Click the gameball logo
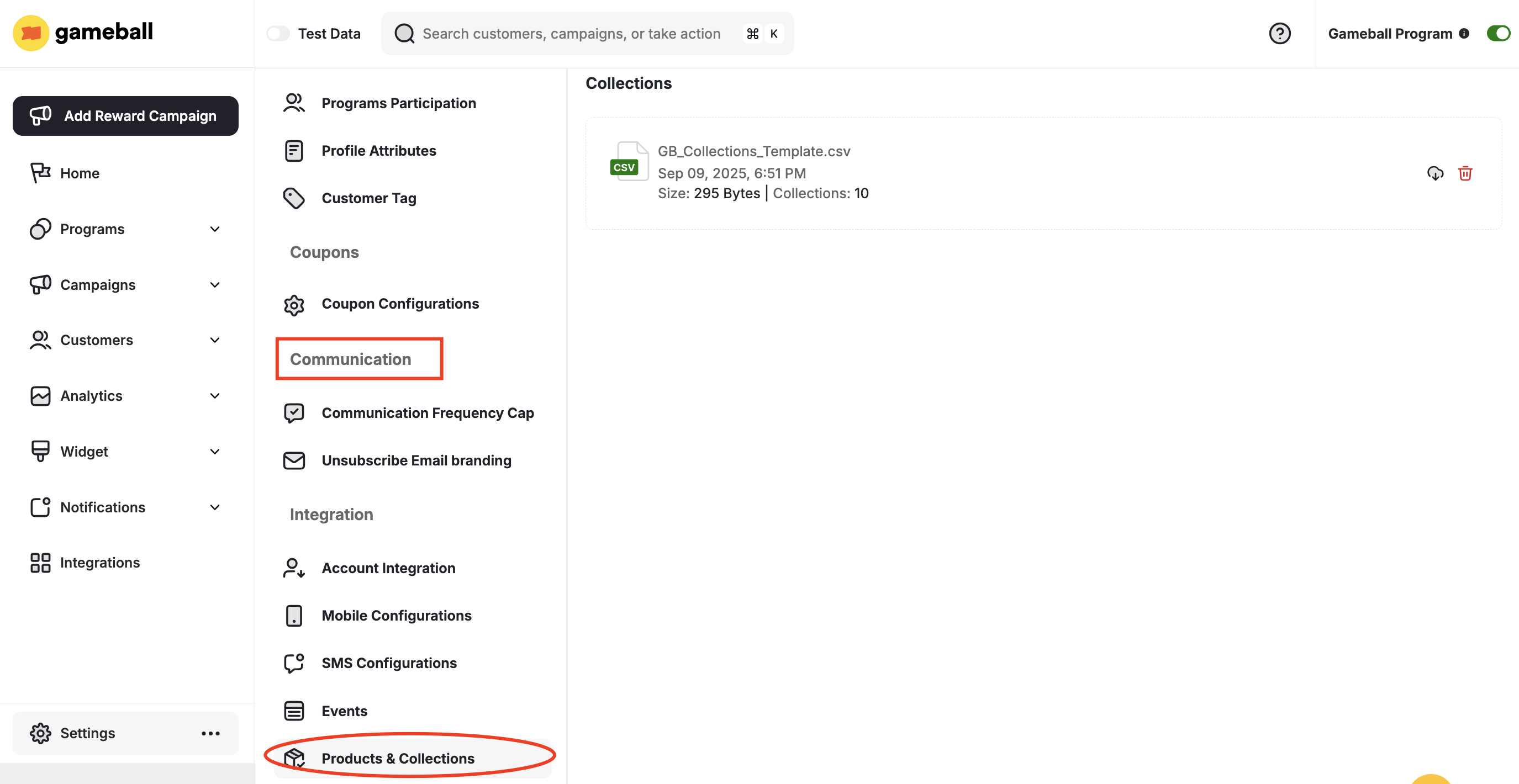 tap(82, 33)
